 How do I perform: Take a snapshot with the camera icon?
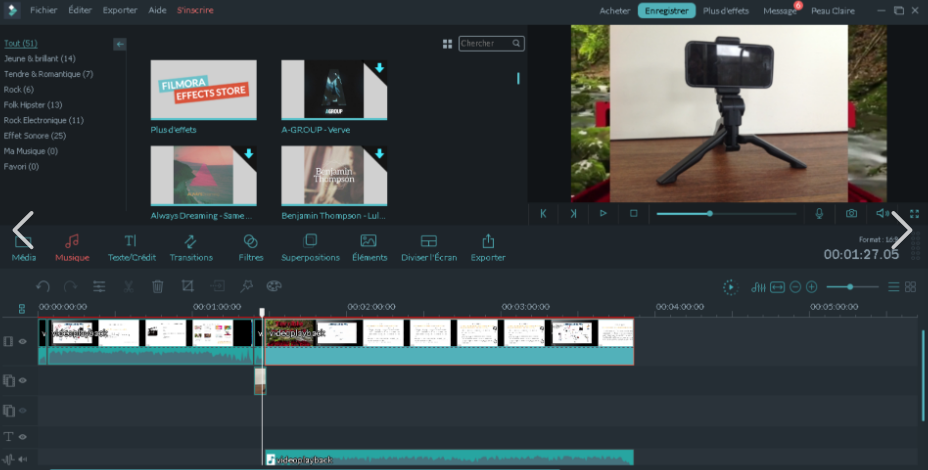click(851, 213)
